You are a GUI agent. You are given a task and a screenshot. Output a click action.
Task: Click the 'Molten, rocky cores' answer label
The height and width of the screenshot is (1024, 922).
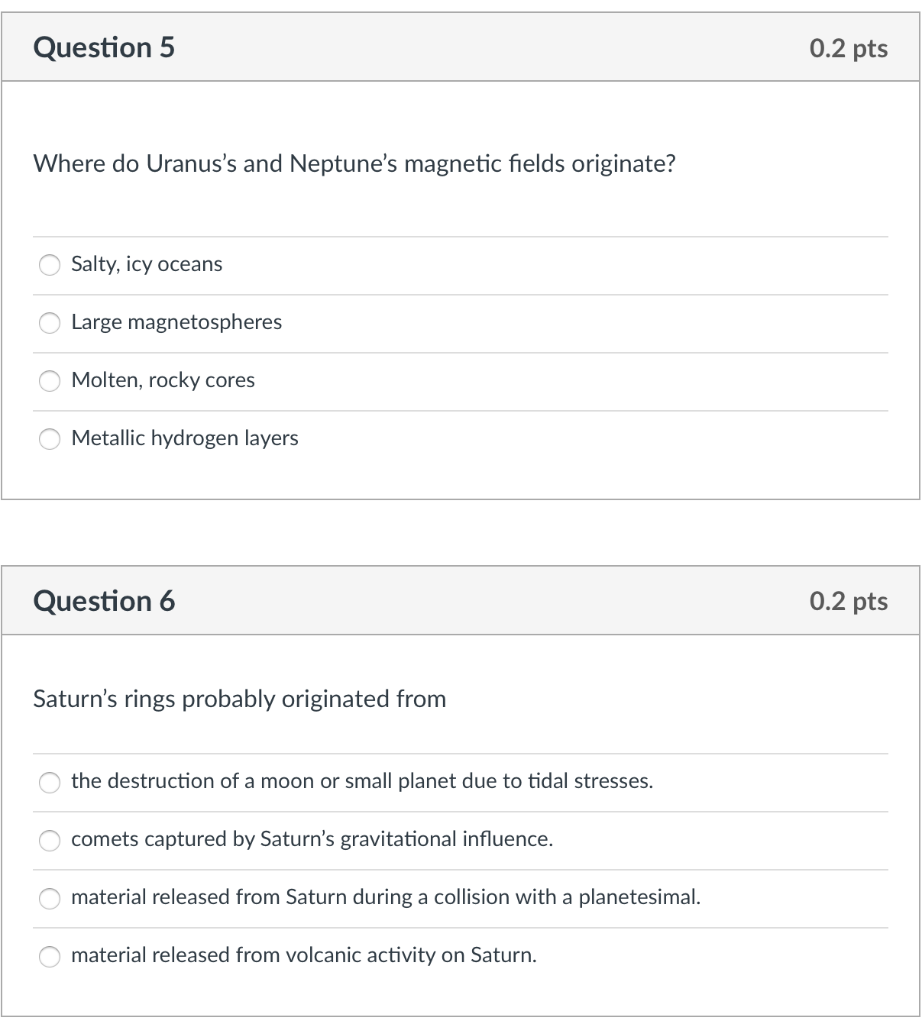163,380
